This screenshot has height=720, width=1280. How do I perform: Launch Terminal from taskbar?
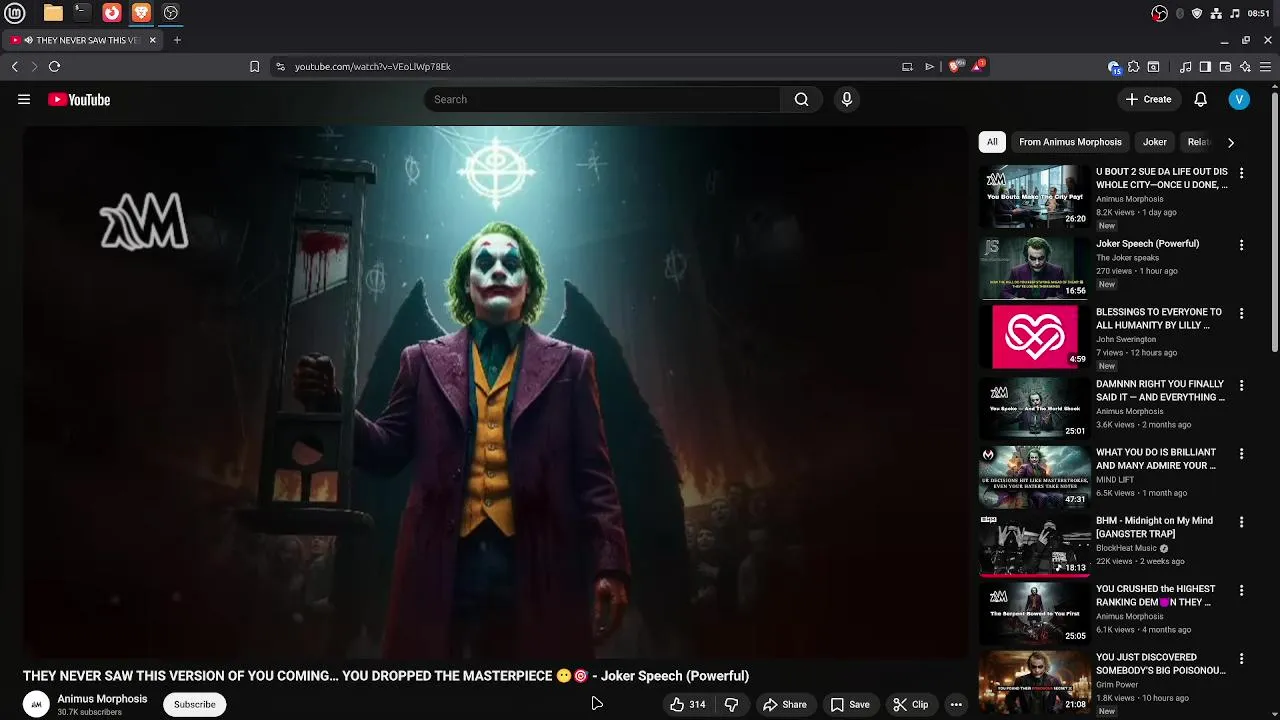[82, 13]
